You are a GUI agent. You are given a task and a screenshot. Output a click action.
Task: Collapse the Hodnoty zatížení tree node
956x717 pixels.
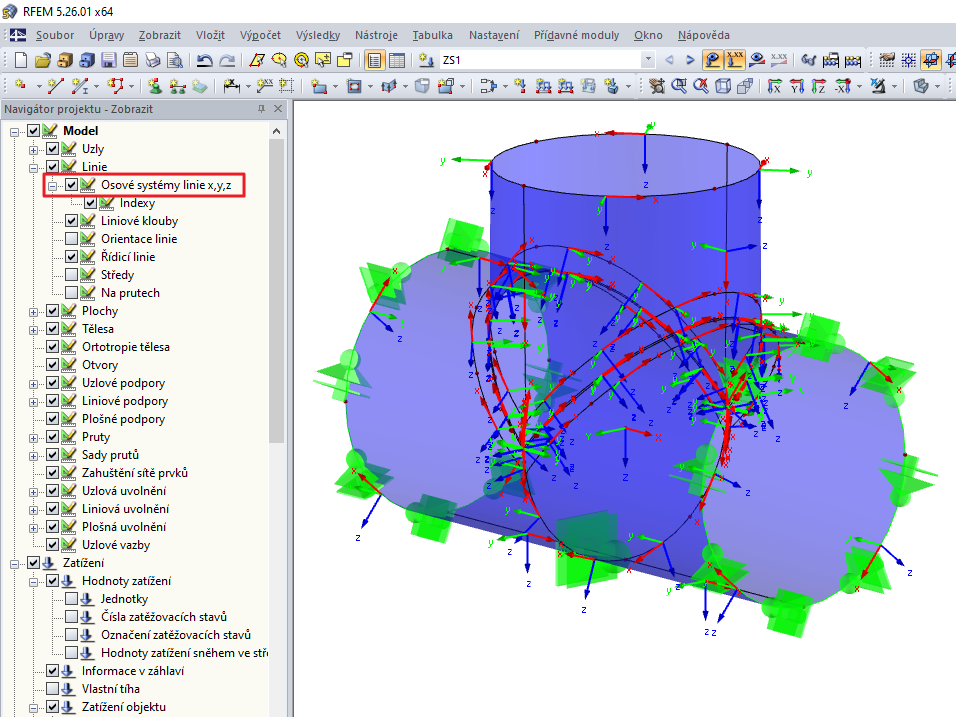(x=34, y=582)
